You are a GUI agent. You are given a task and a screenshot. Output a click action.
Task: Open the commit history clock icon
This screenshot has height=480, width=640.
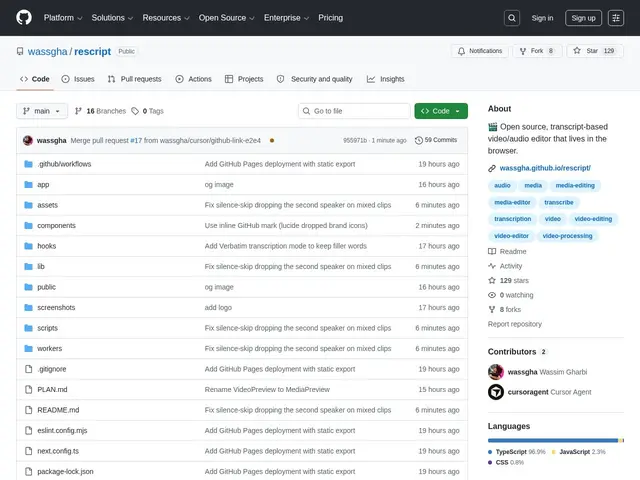coord(418,140)
